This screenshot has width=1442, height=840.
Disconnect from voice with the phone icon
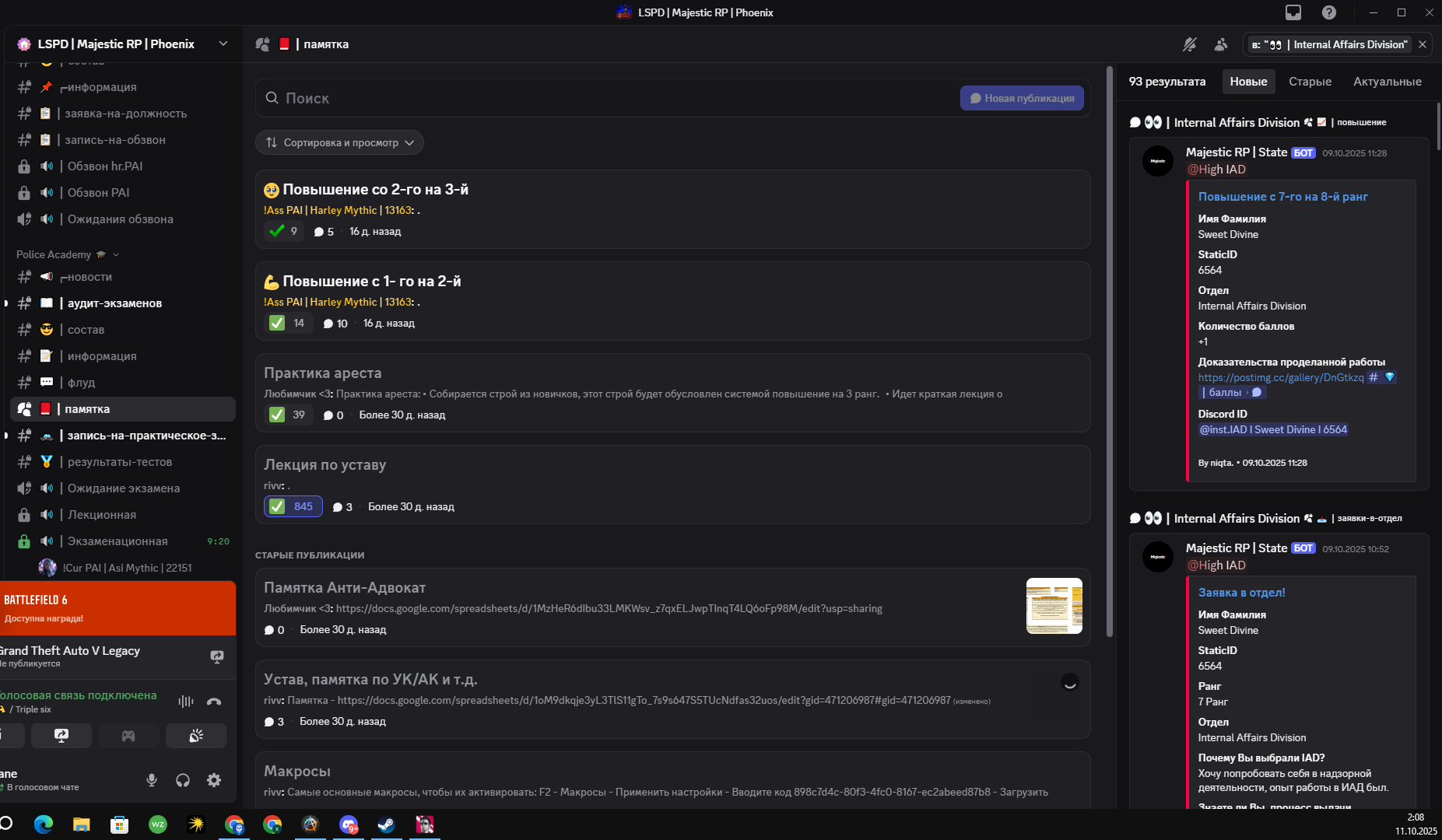pos(214,702)
